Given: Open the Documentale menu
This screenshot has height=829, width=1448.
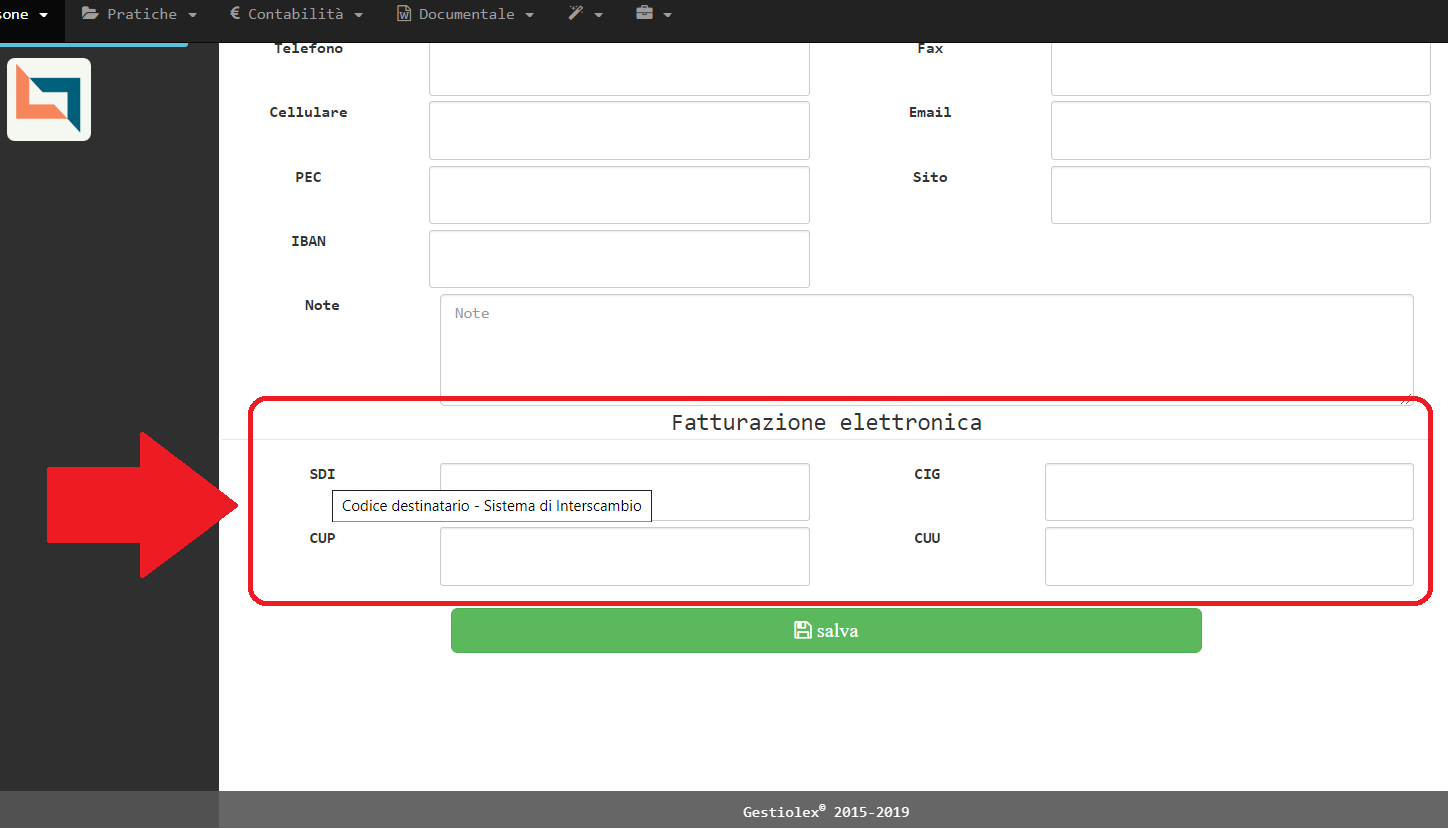Looking at the screenshot, I should pyautogui.click(x=465, y=14).
